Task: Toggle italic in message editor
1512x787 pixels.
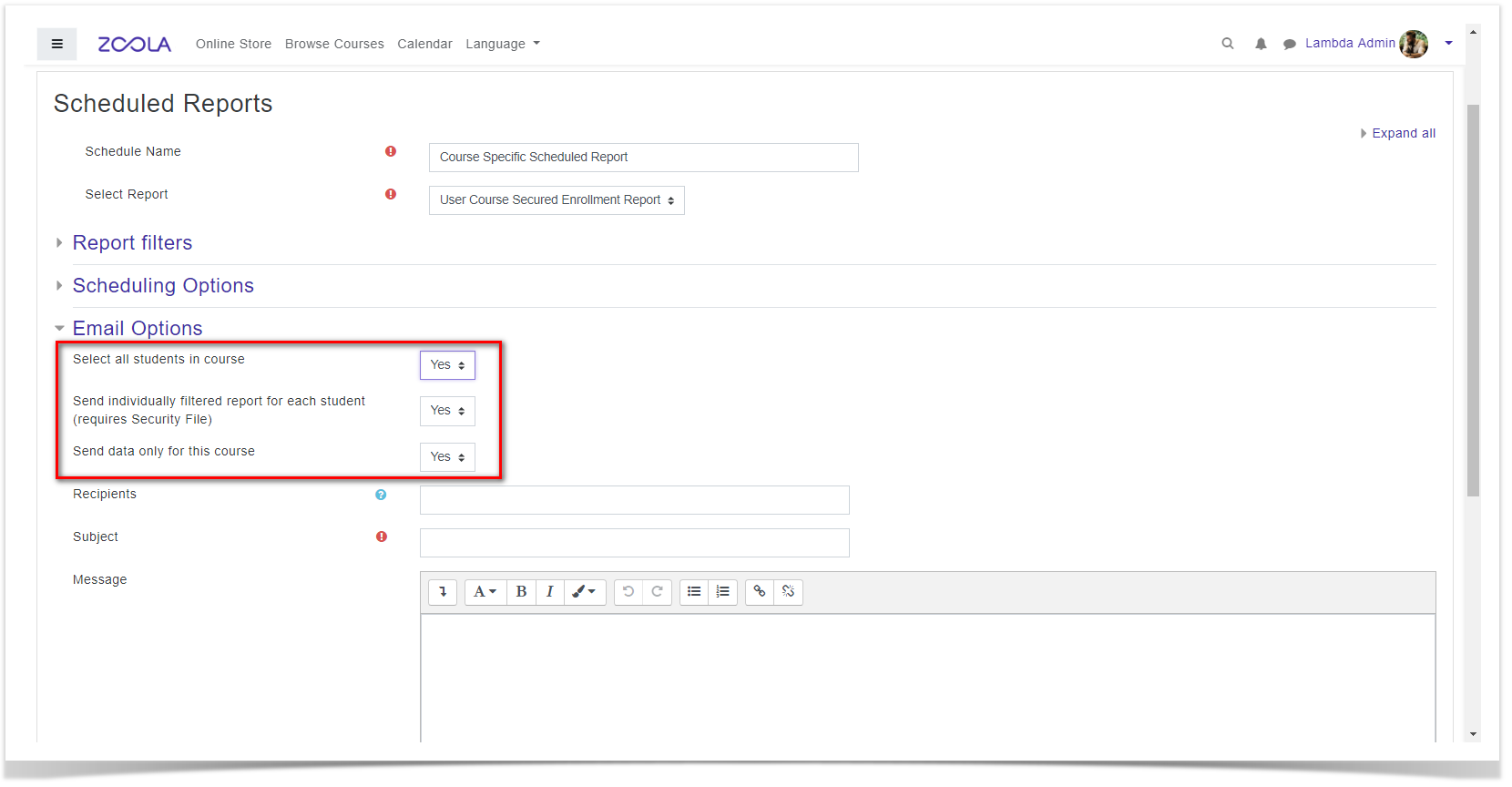Action: [x=550, y=592]
